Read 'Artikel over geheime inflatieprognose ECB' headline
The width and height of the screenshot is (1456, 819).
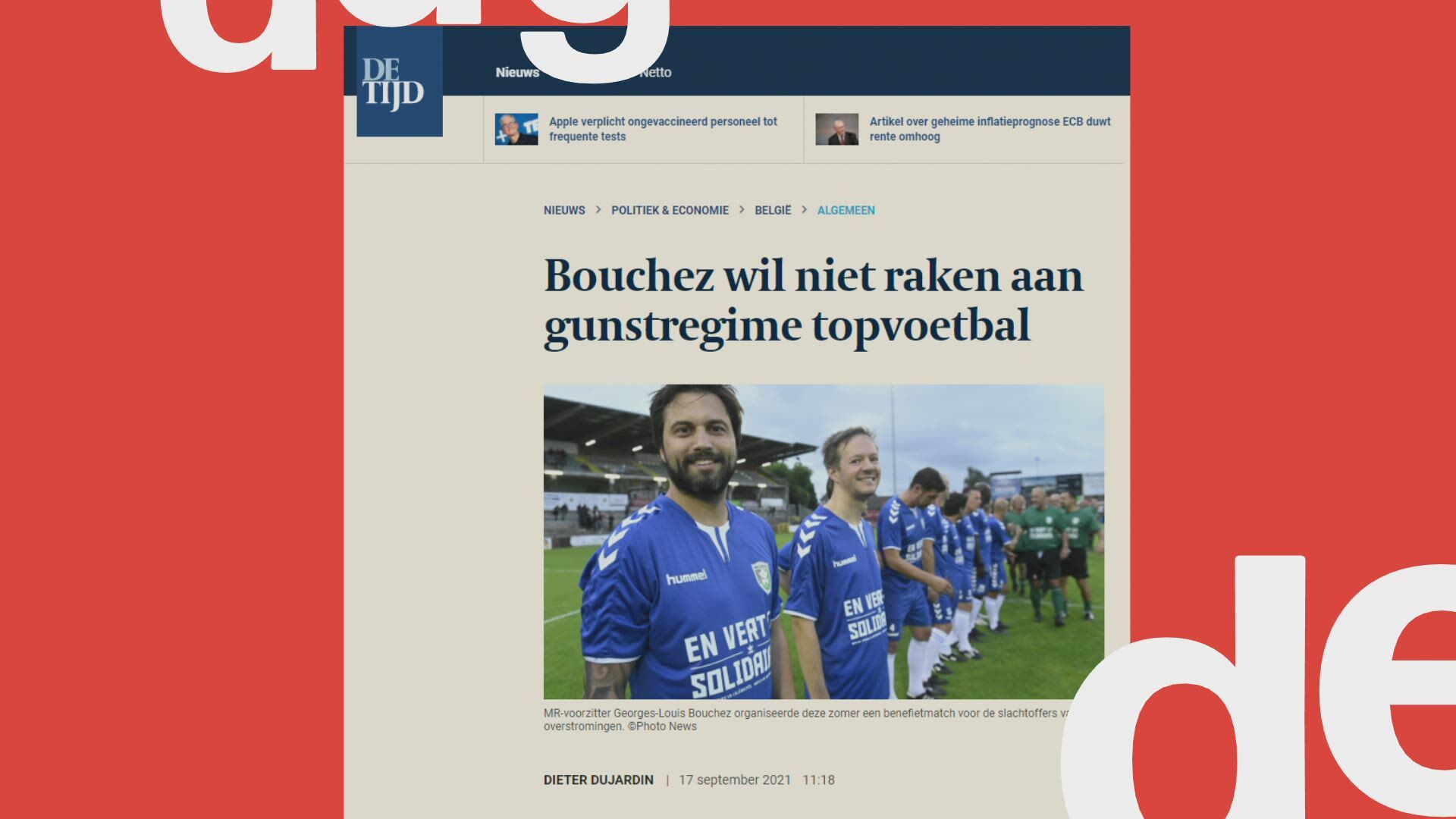point(990,129)
